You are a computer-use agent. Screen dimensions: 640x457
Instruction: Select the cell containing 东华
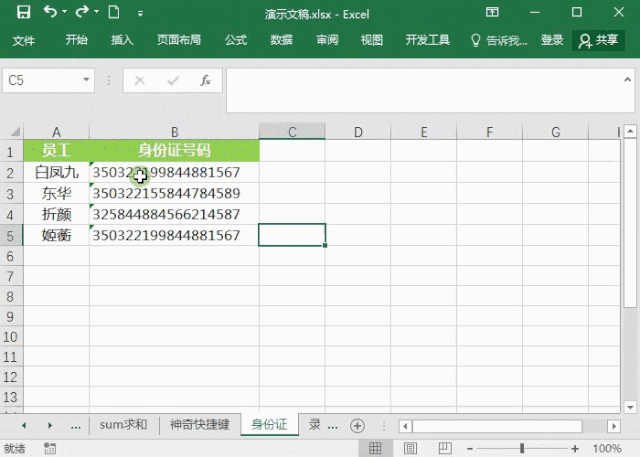(56, 193)
